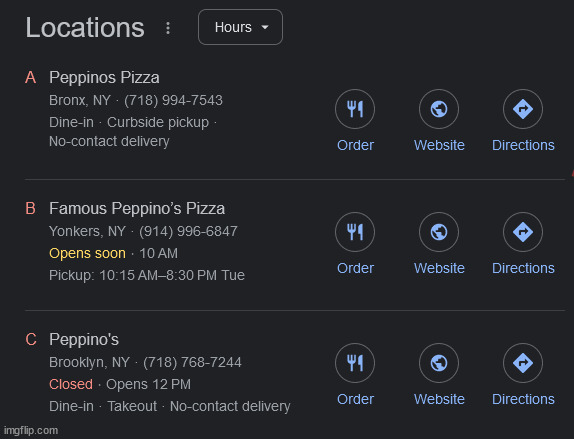The height and width of the screenshot is (439, 574).
Task: Open the Hours dropdown filter
Action: coord(240,27)
